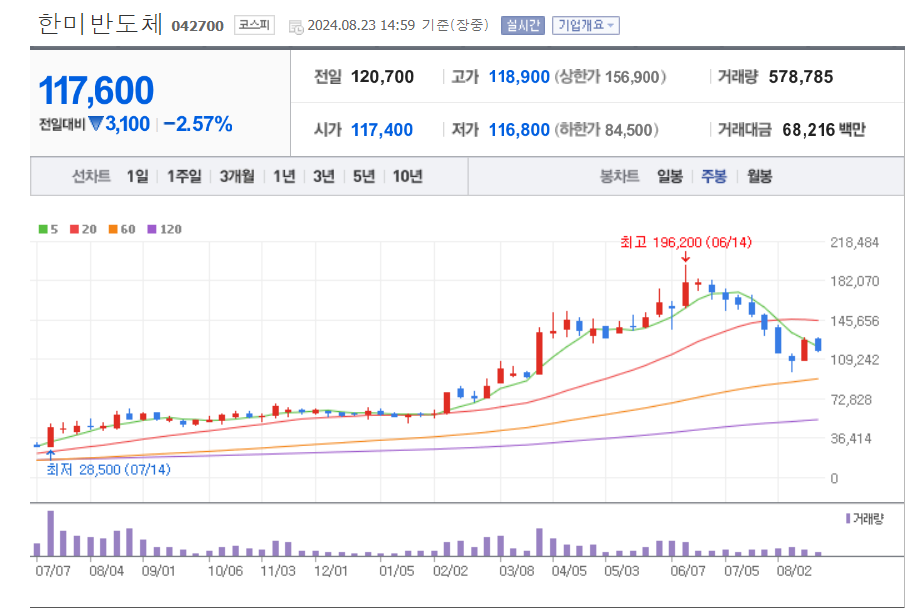The height and width of the screenshot is (608, 905).
Task: Click the 코스피 market badge
Action: [254, 25]
